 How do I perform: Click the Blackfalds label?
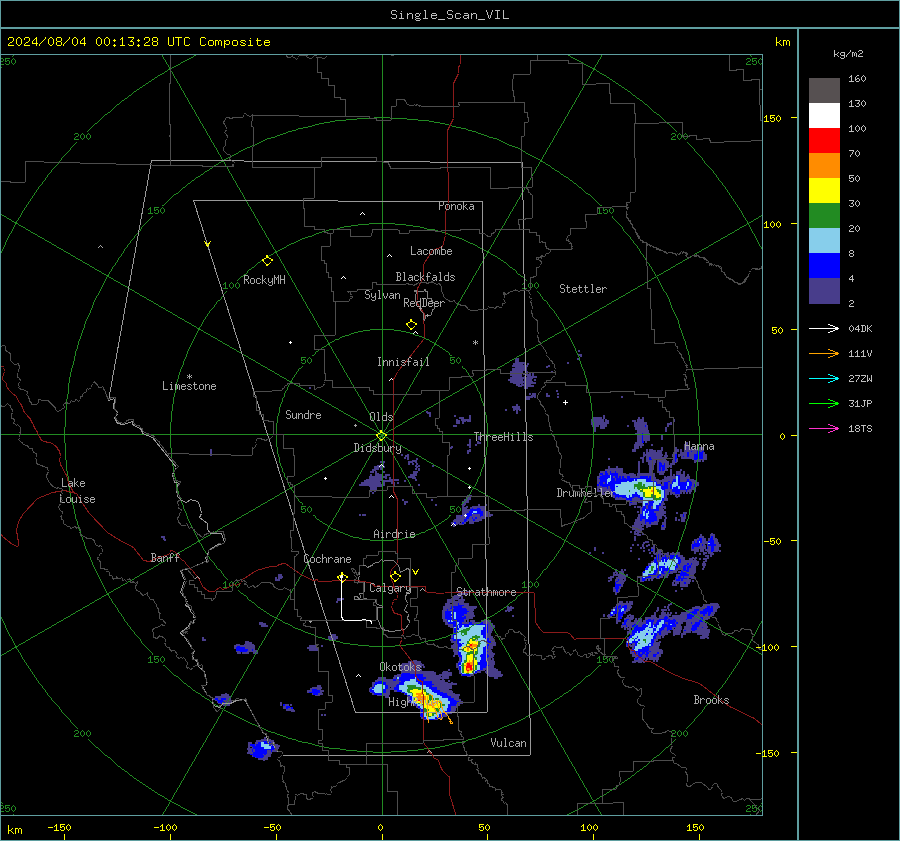(425, 277)
